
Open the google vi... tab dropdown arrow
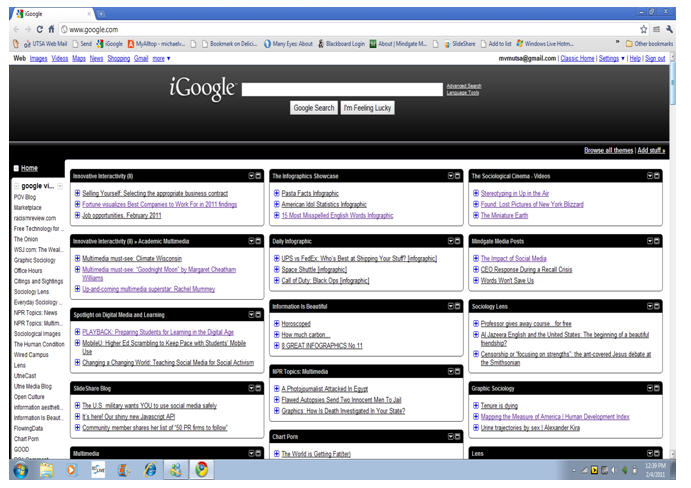(60, 186)
